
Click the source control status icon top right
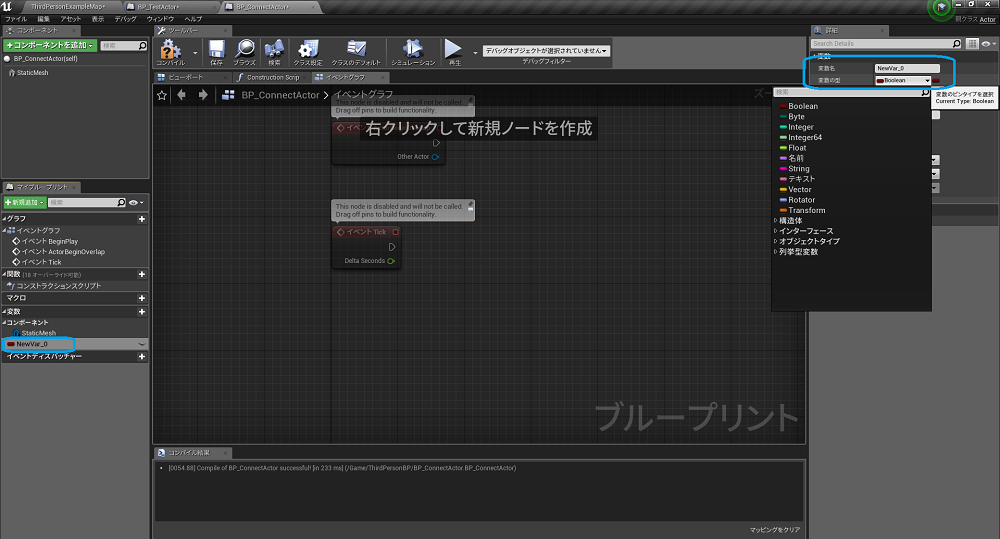coord(941,8)
